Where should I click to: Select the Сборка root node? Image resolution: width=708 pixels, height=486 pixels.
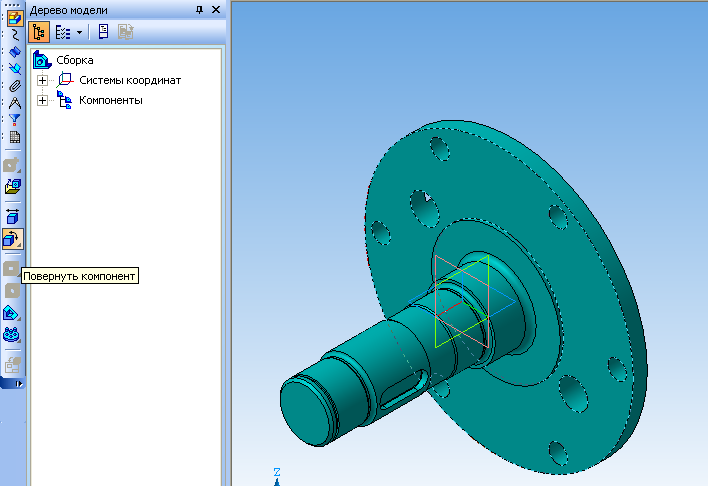[75, 60]
